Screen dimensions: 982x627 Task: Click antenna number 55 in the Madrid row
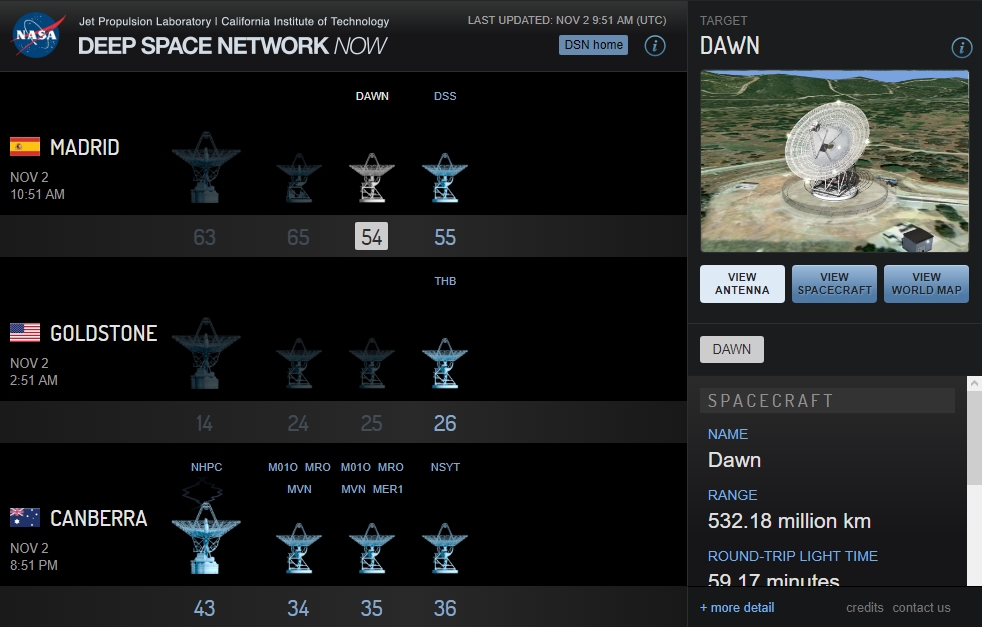click(445, 237)
